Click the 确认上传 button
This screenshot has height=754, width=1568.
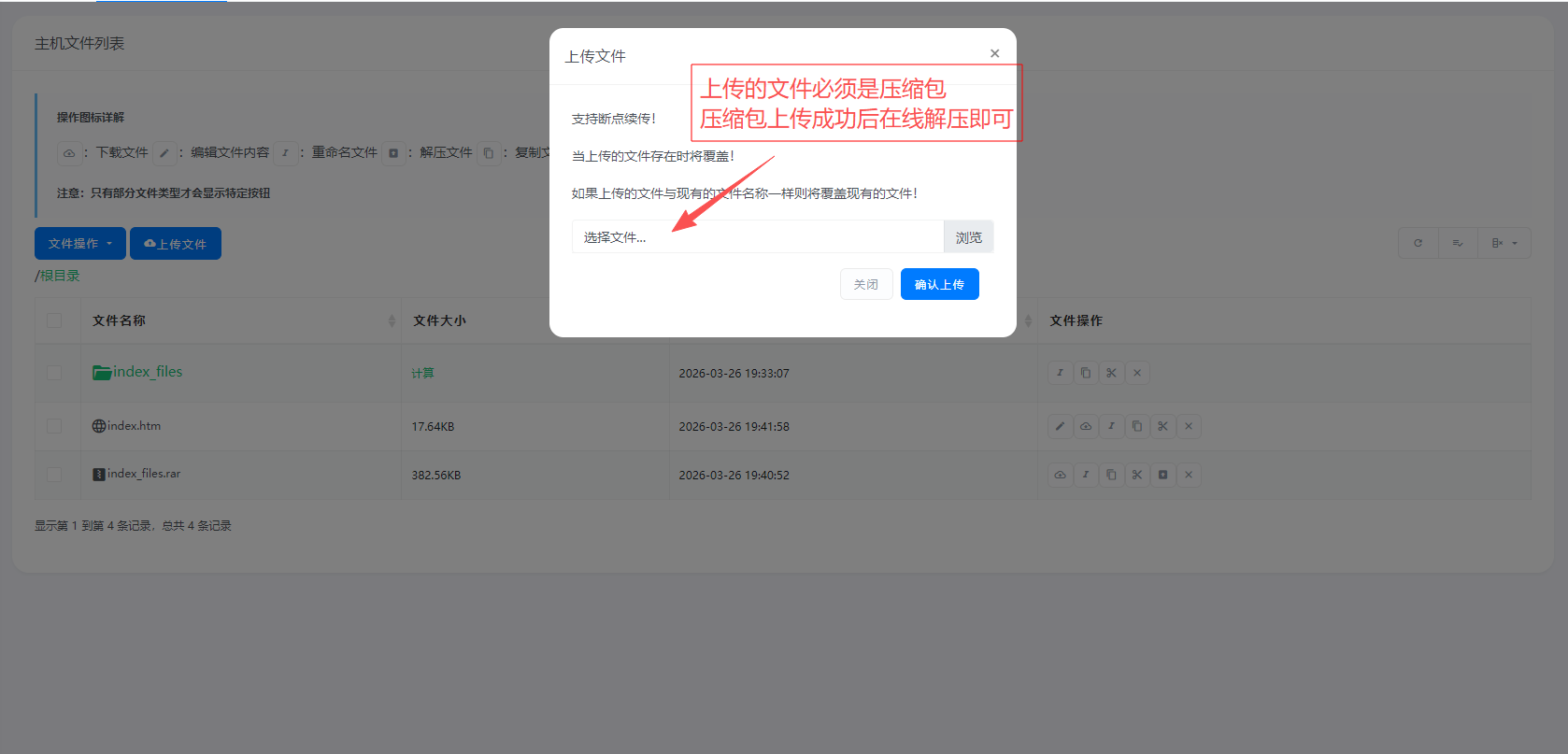click(939, 284)
